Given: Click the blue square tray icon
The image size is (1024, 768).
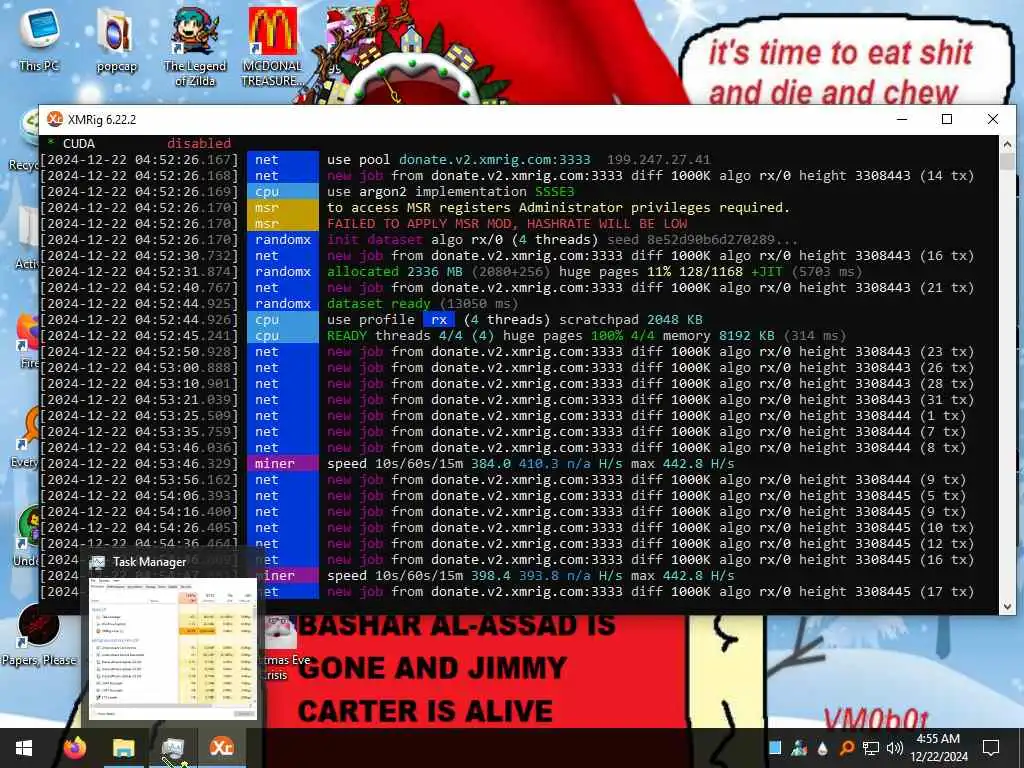Looking at the screenshot, I should [775, 747].
